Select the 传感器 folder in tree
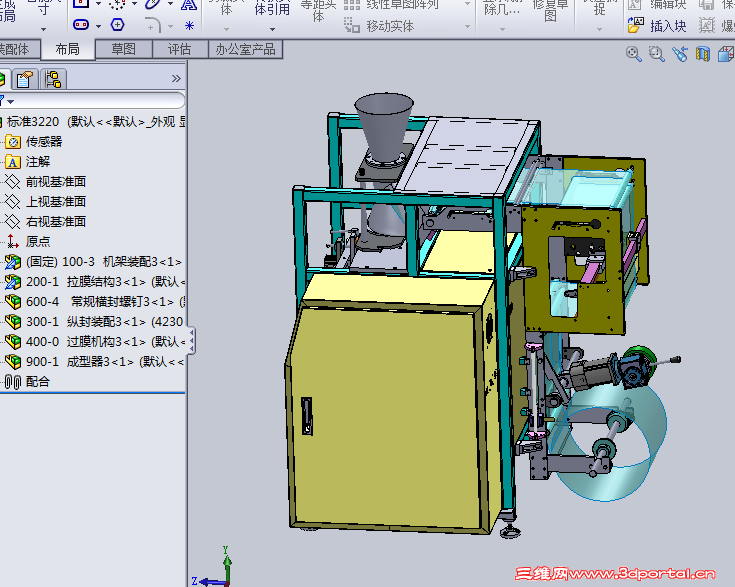The width and height of the screenshot is (735, 587). [33, 142]
